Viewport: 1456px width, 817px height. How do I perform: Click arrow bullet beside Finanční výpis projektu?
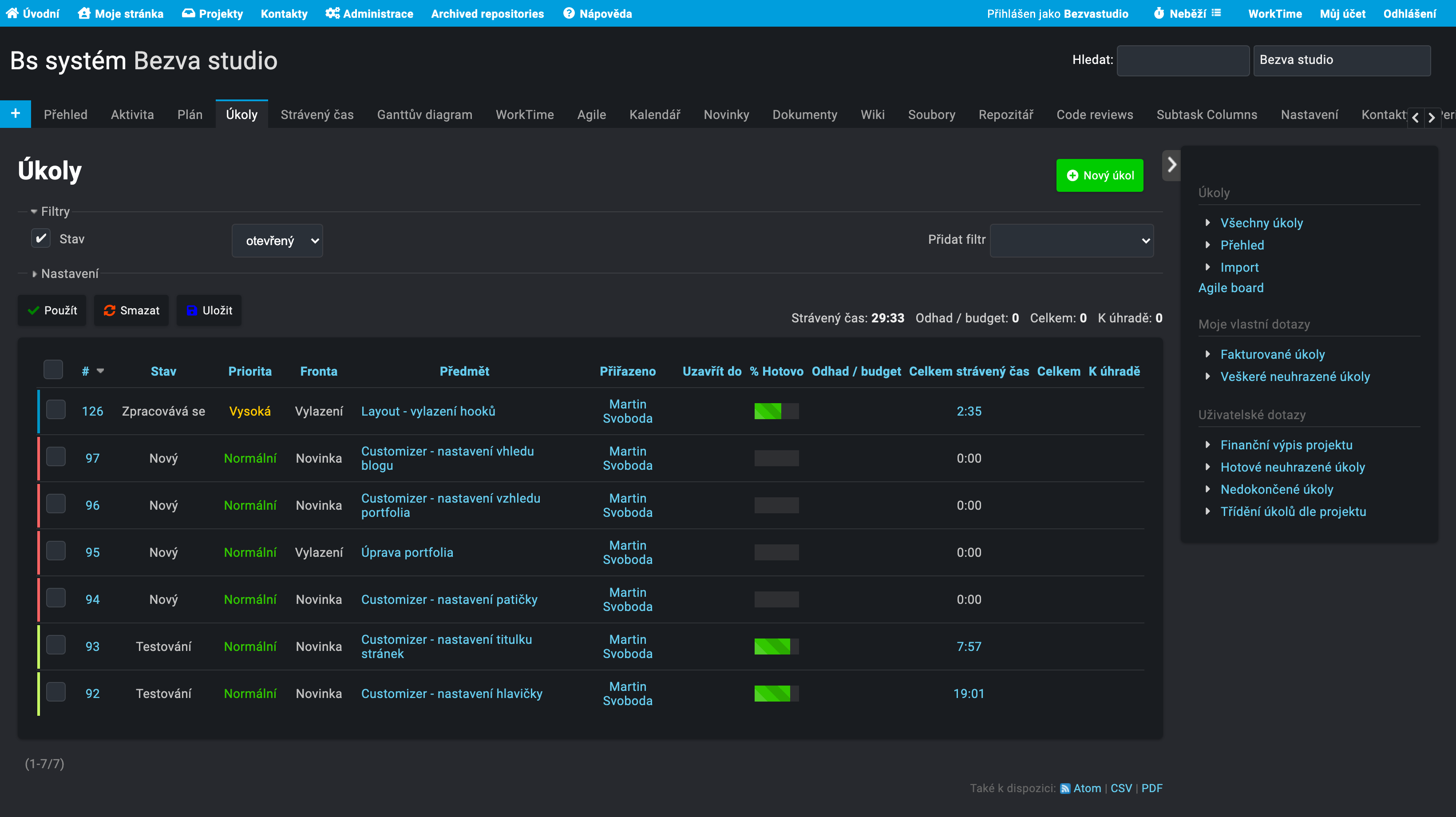click(1207, 444)
